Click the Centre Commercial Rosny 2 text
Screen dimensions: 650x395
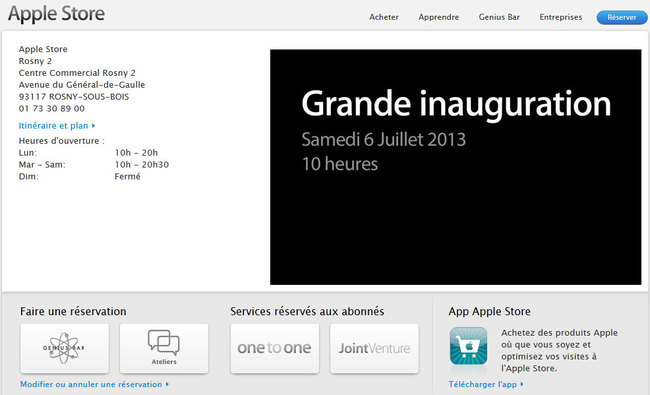[77, 73]
